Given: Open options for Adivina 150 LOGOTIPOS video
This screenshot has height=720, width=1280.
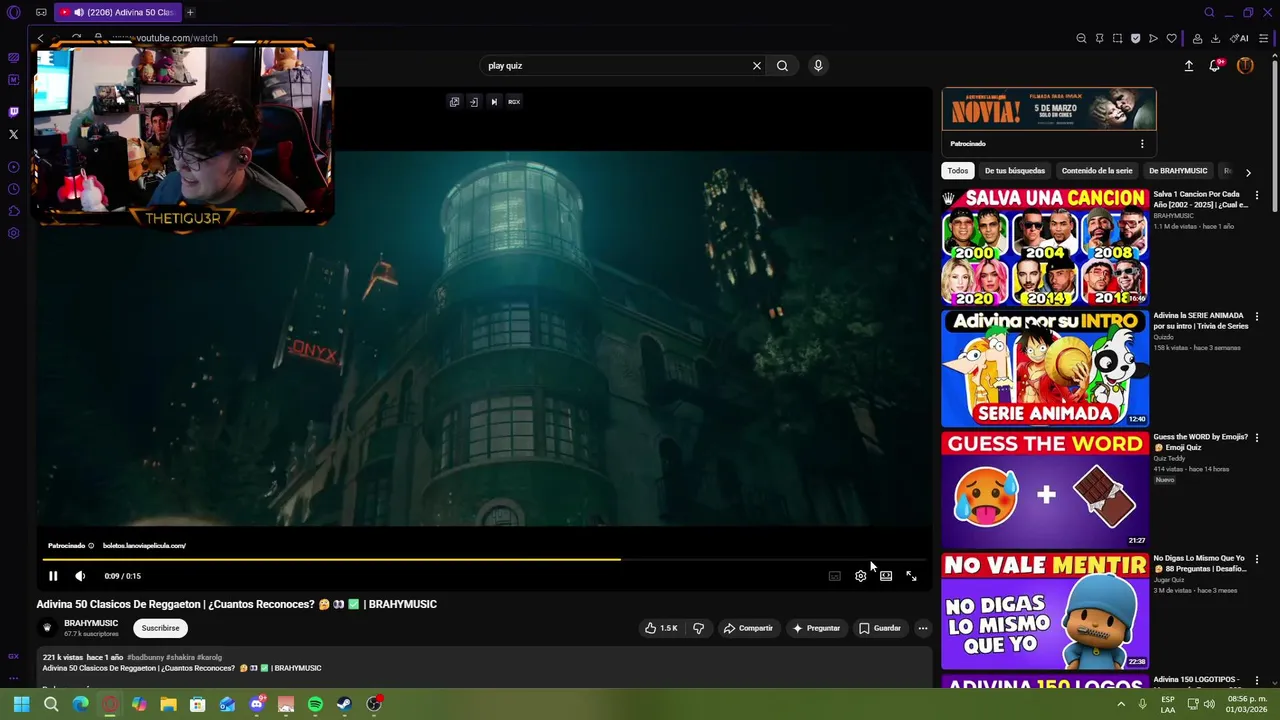Looking at the screenshot, I should pyautogui.click(x=1257, y=681).
